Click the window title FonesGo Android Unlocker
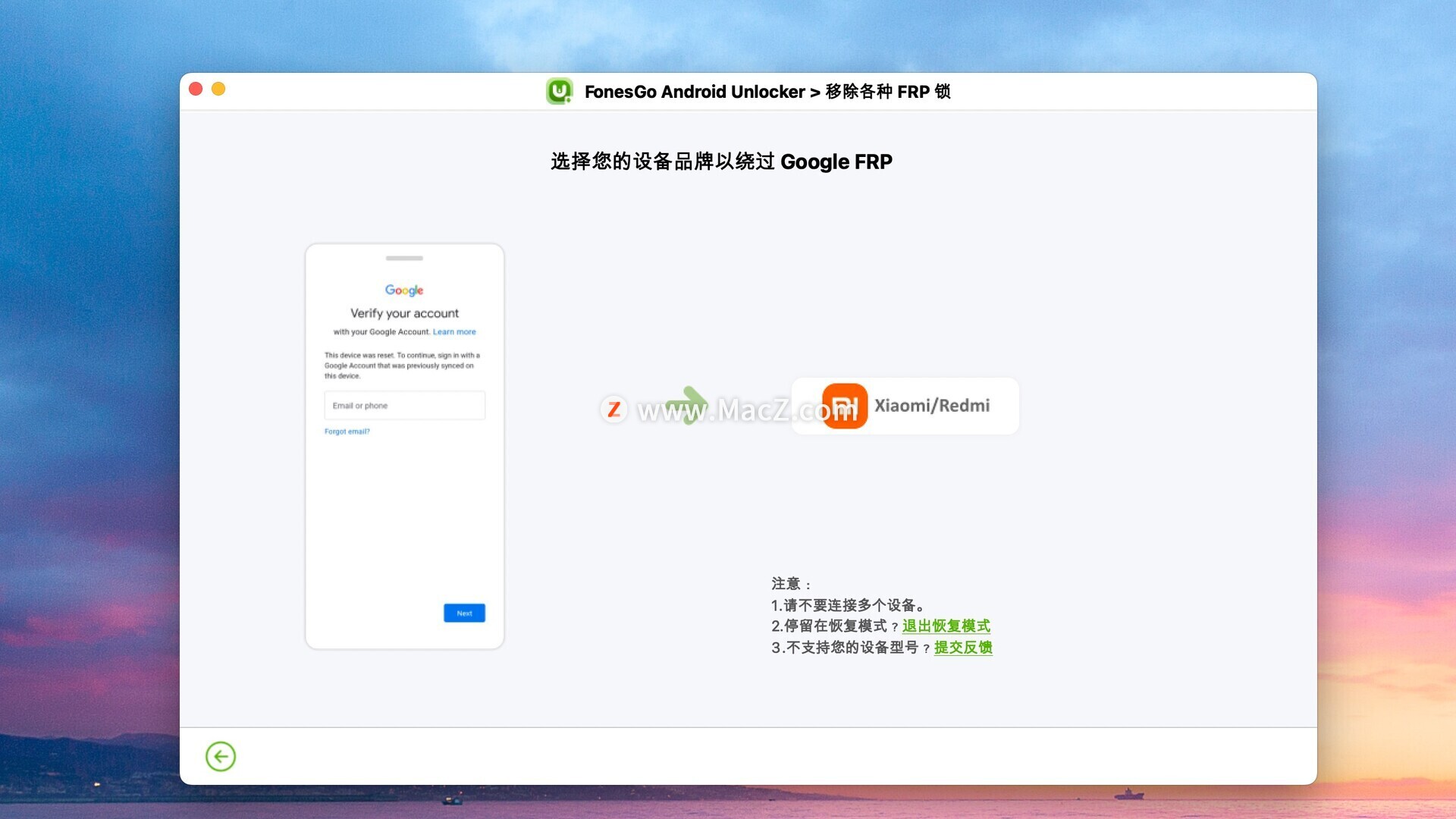1456x819 pixels. [x=695, y=92]
